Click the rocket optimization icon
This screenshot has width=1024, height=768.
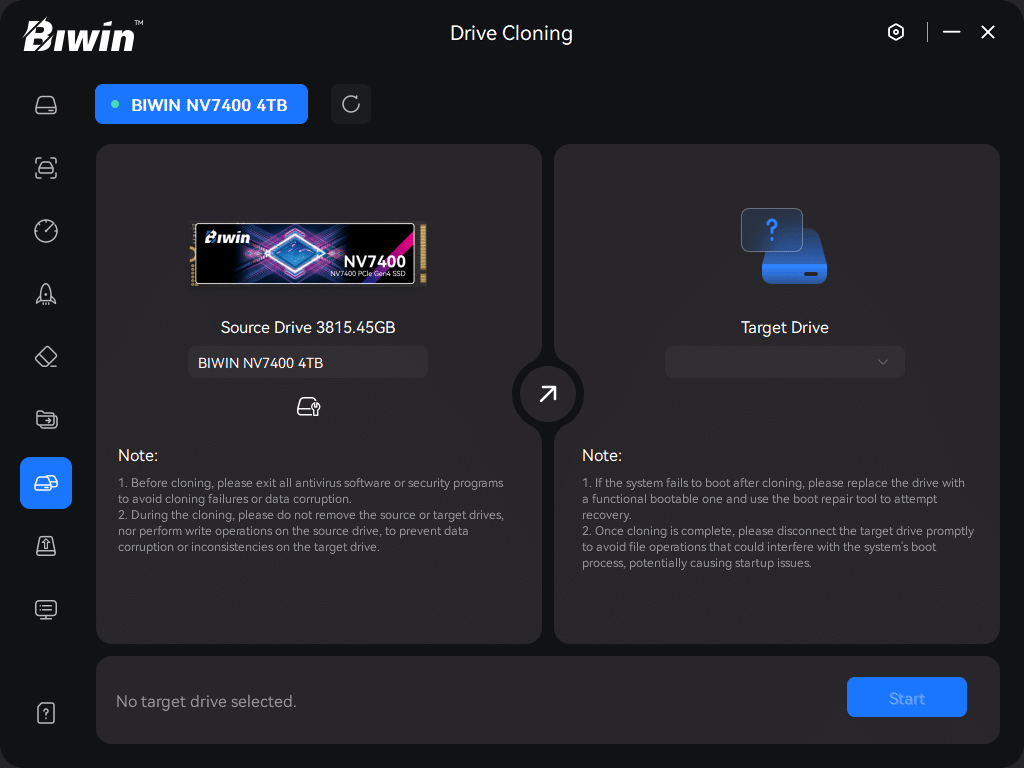click(x=46, y=294)
